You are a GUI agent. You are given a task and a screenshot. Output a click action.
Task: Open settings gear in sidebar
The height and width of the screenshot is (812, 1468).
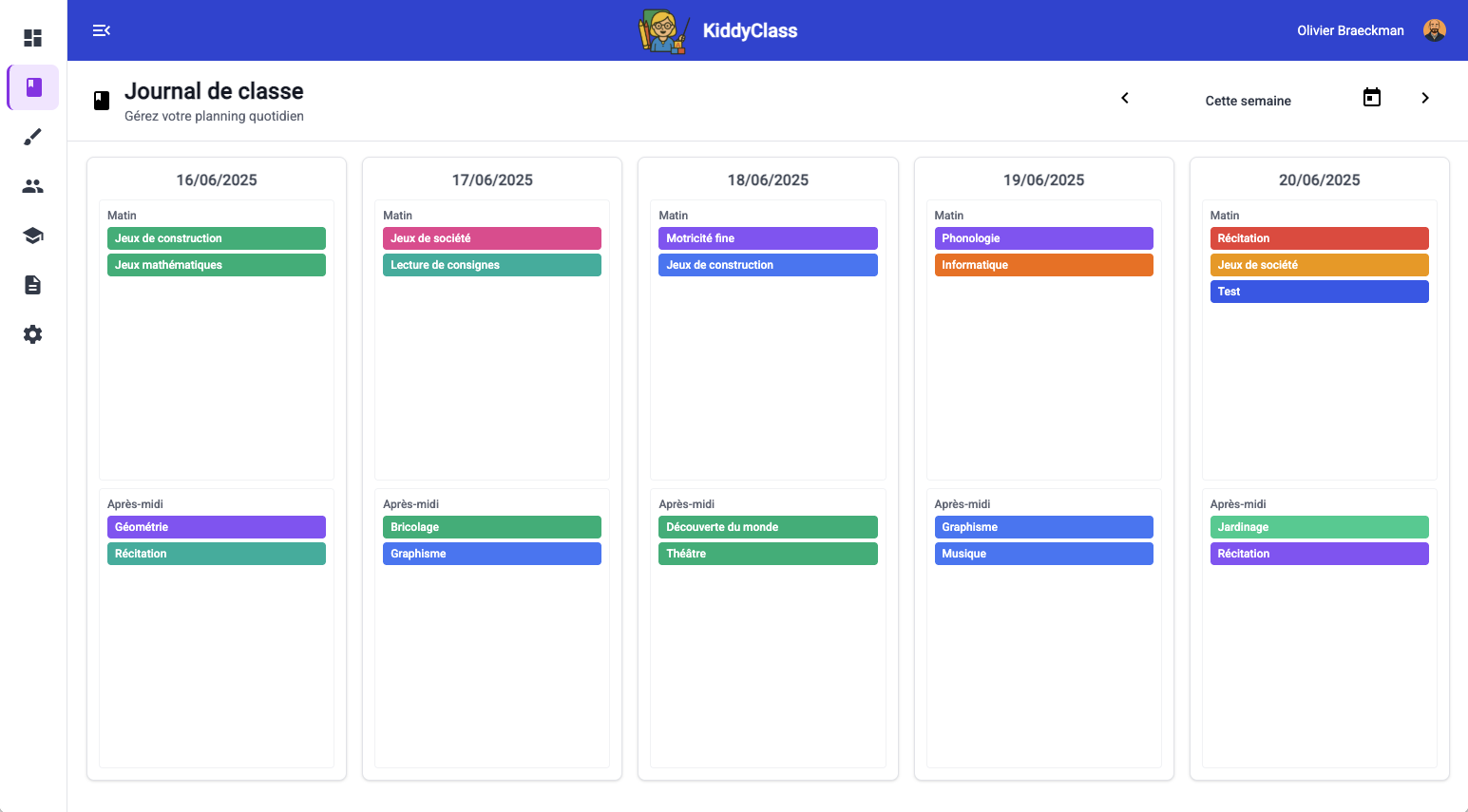coord(33,334)
